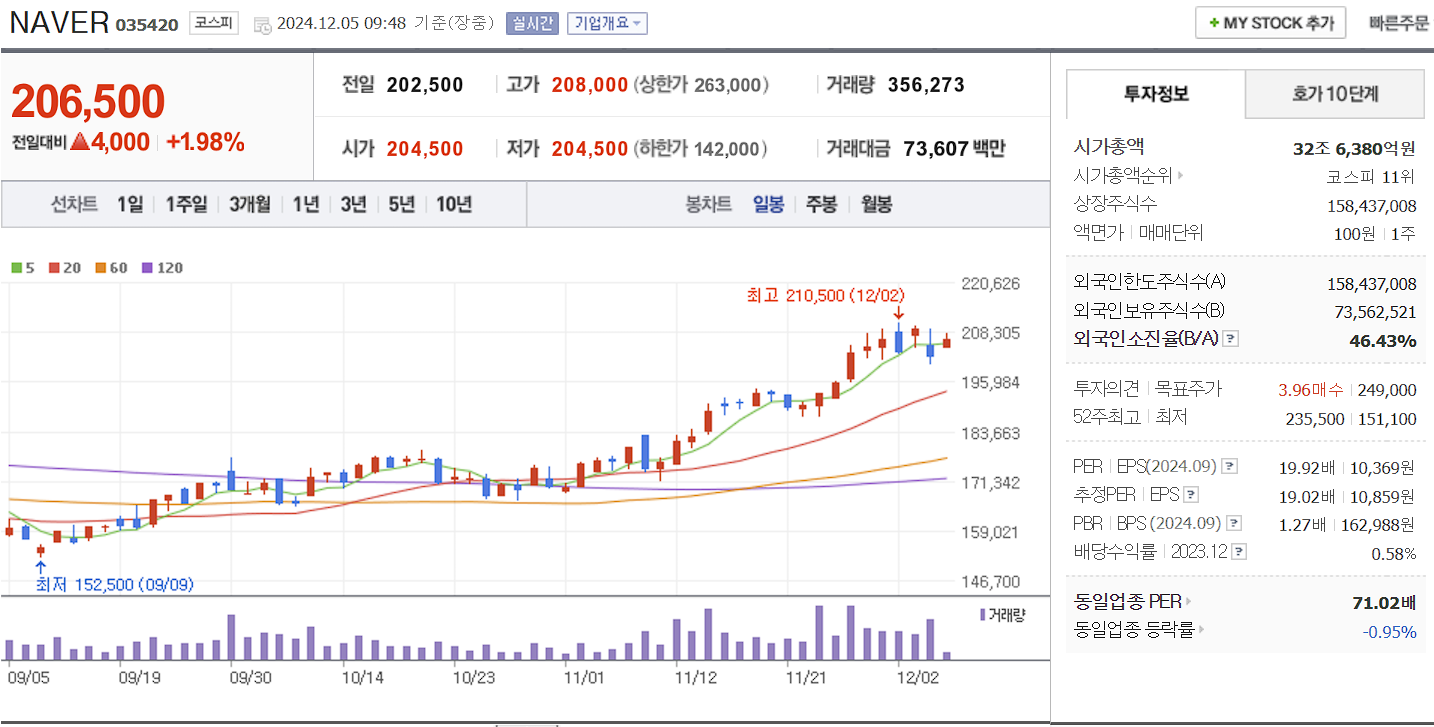The height and width of the screenshot is (727, 1434).
Task: Open the 기업개요 dropdown
Action: pyautogui.click(x=606, y=23)
